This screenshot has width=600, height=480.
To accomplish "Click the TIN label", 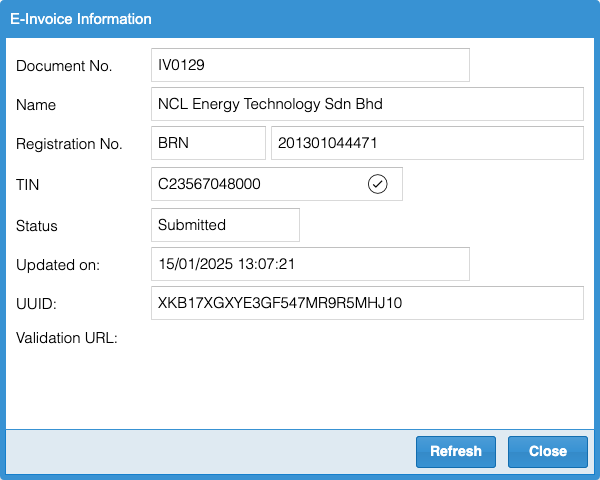I will 27,185.
